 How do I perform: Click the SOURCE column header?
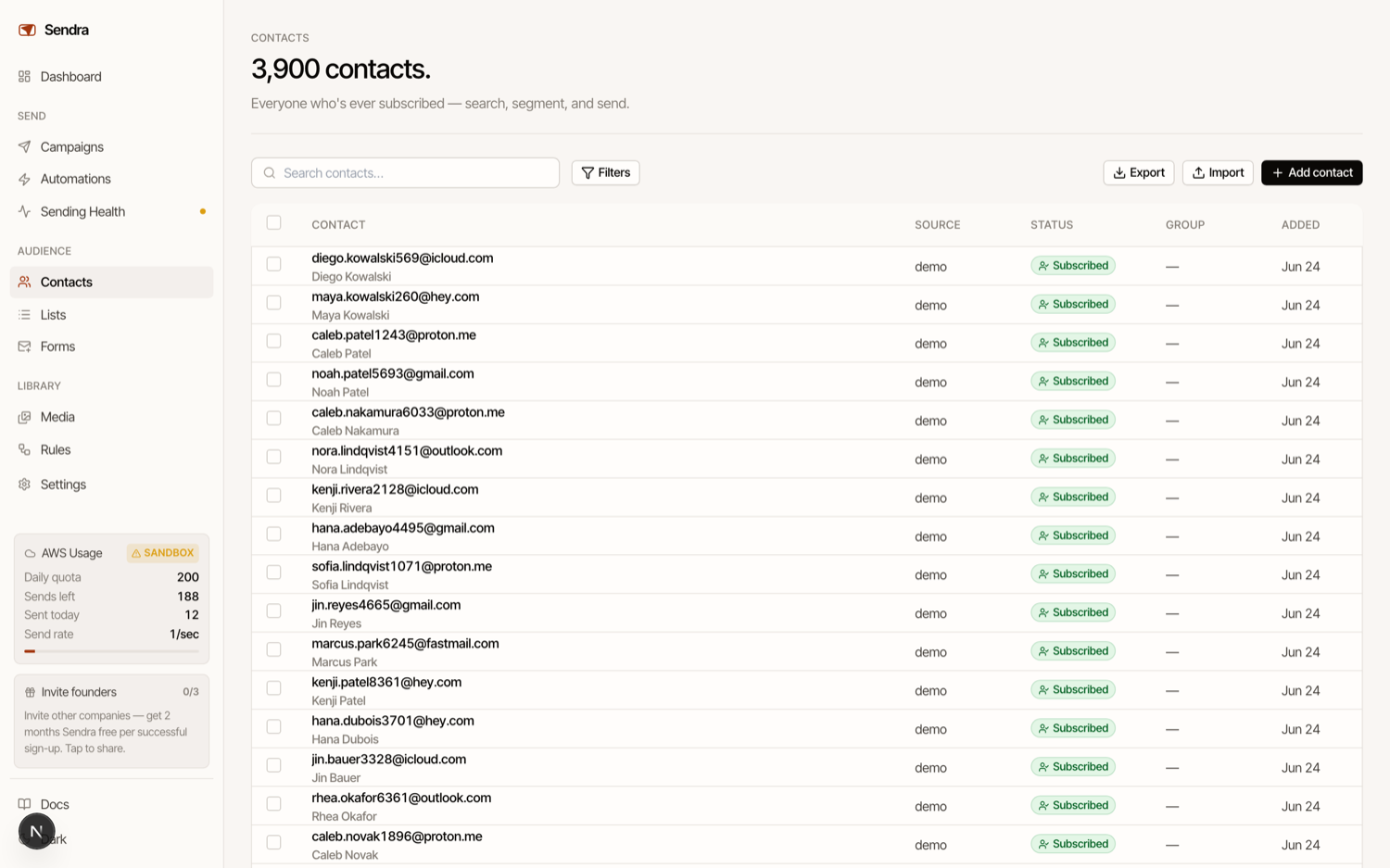937,225
